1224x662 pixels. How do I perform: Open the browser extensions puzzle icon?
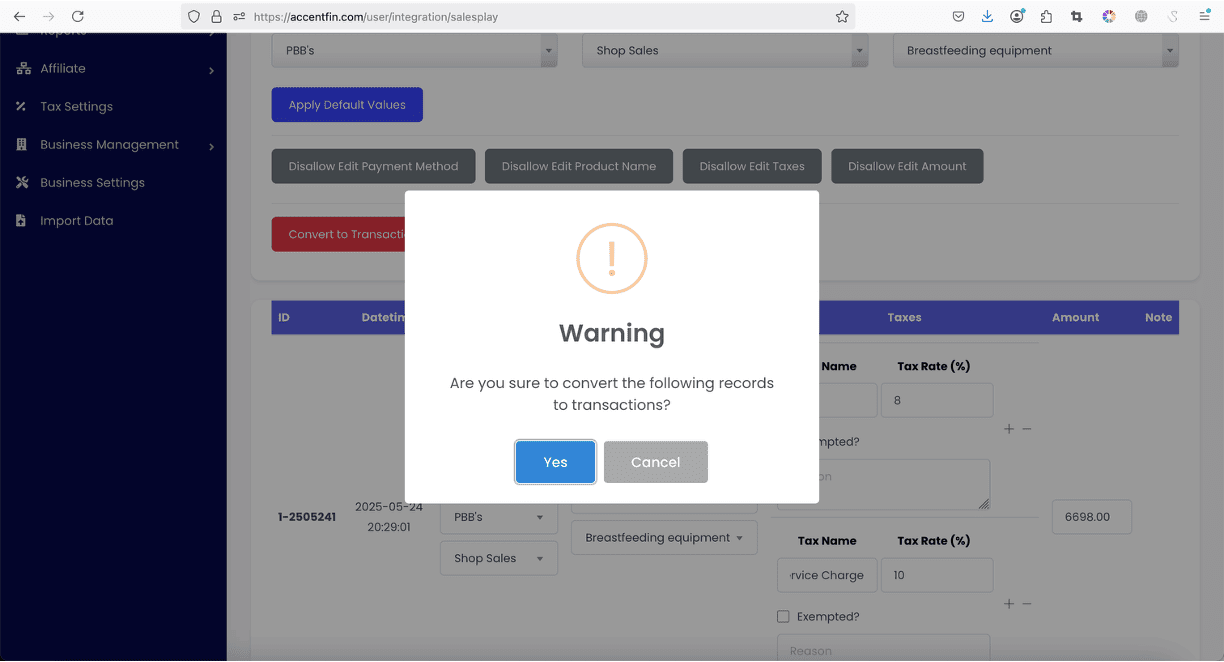(x=1047, y=17)
